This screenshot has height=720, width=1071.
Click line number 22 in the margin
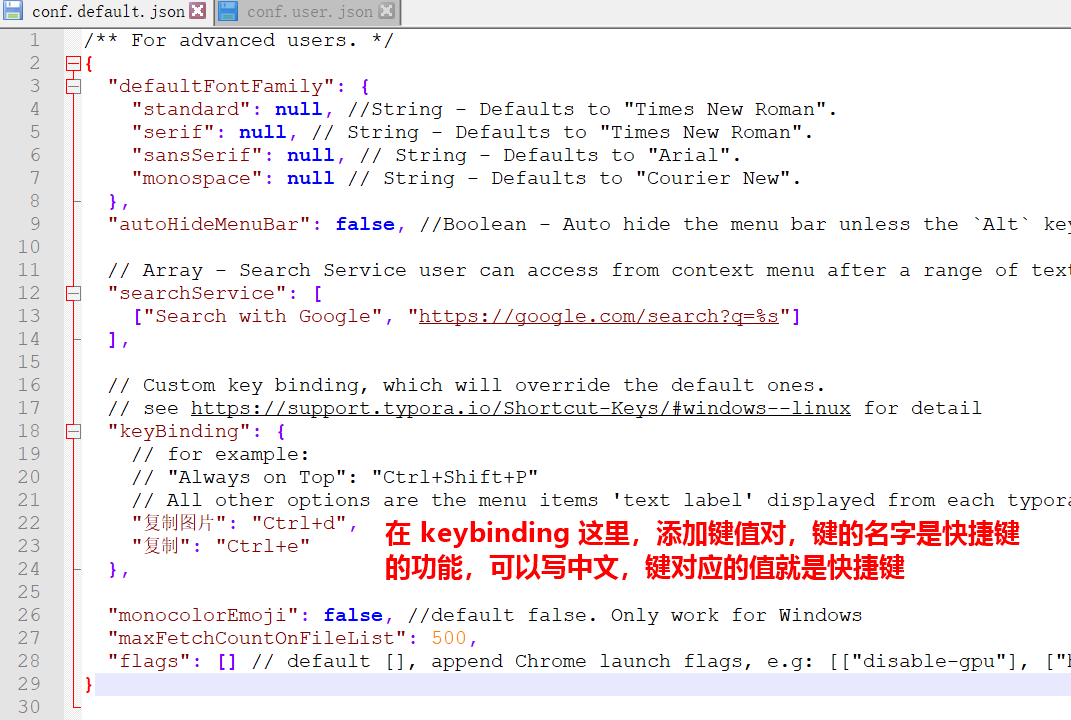coord(29,523)
